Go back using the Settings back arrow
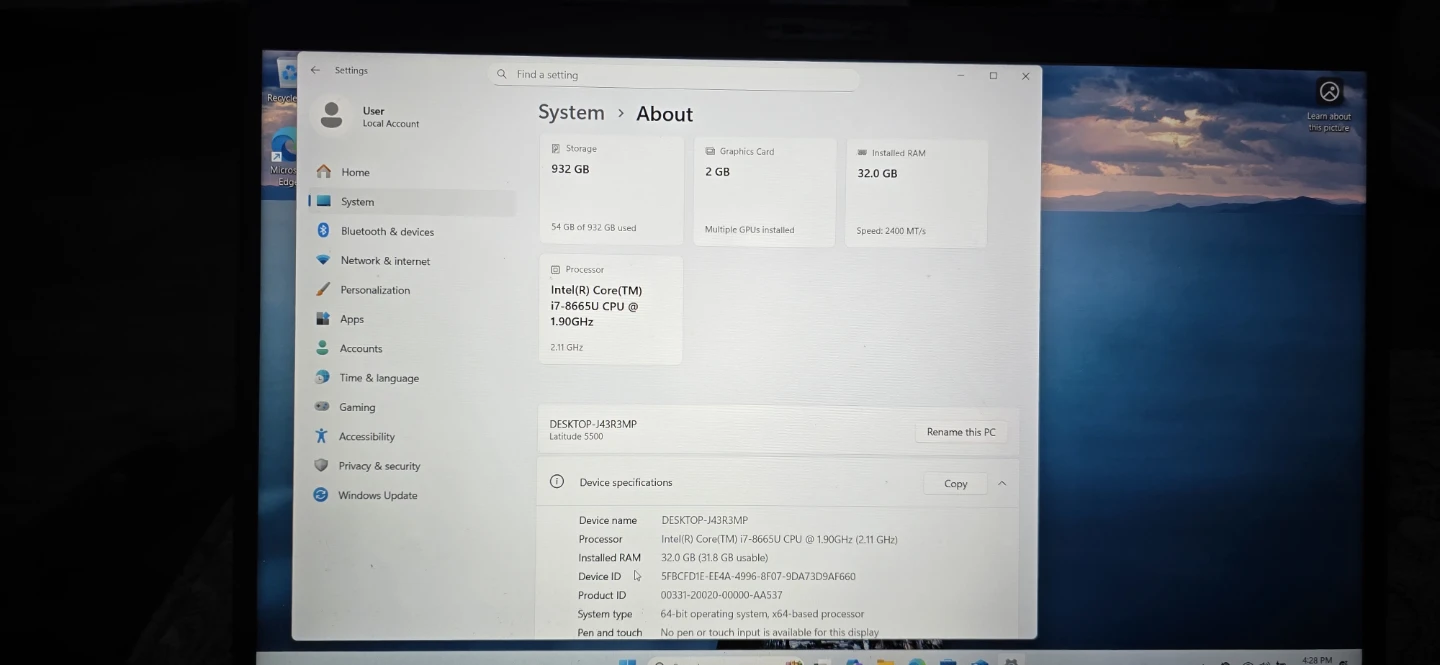 click(315, 70)
